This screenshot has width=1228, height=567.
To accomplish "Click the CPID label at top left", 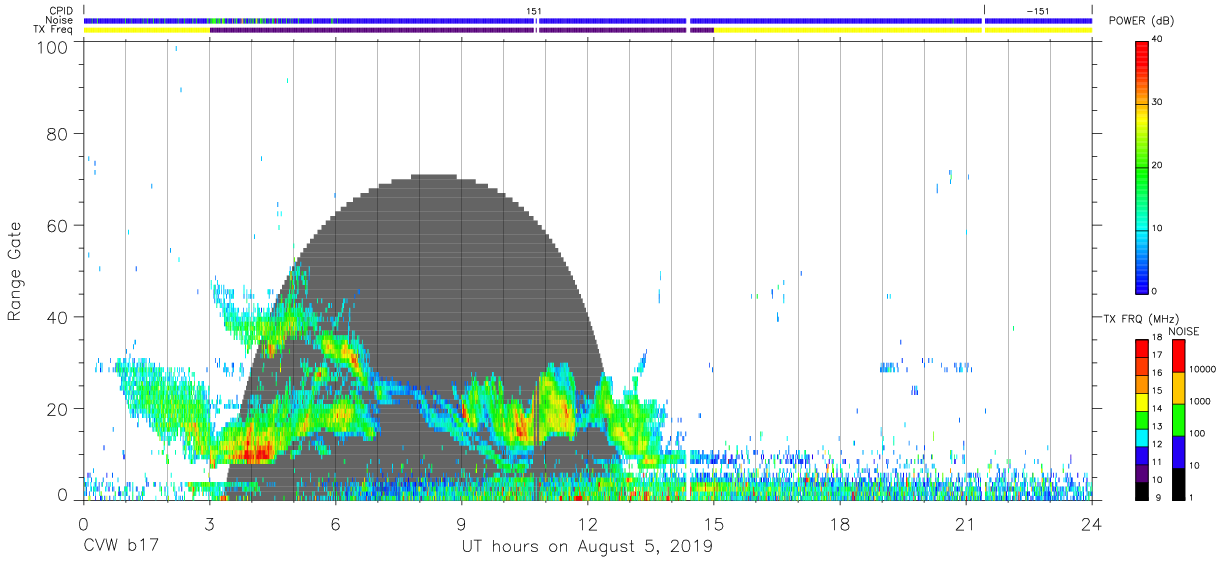I will (62, 11).
